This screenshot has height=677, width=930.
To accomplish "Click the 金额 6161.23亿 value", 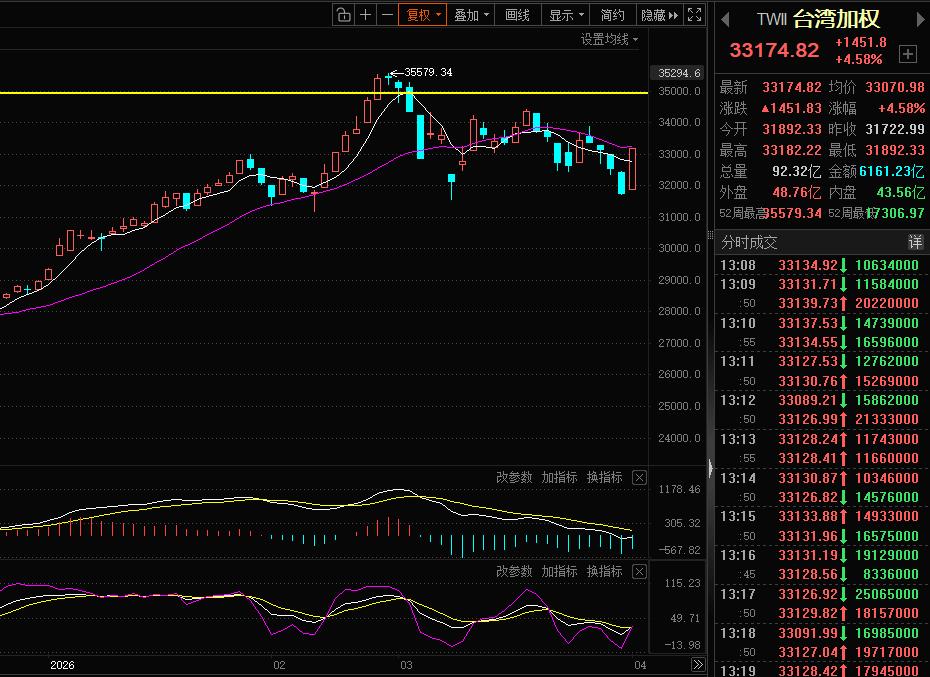I will (x=891, y=171).
